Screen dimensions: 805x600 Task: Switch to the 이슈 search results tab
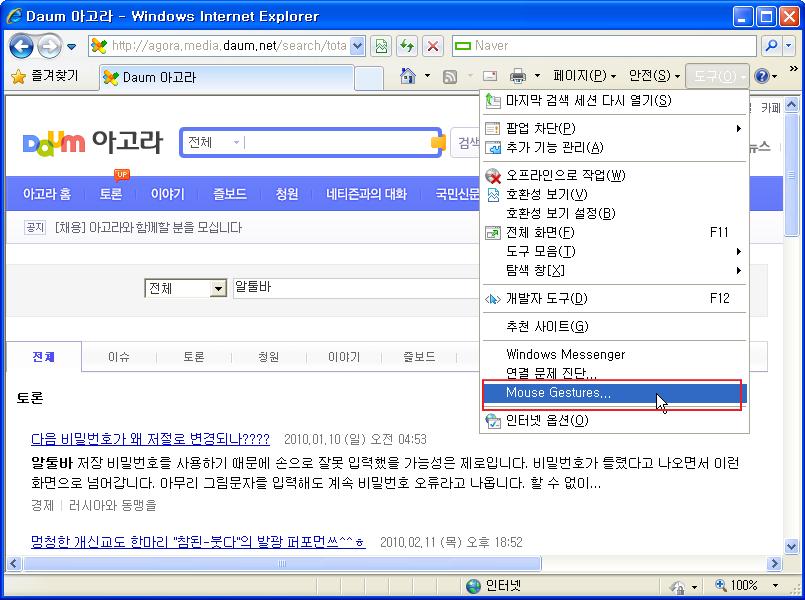click(119, 357)
